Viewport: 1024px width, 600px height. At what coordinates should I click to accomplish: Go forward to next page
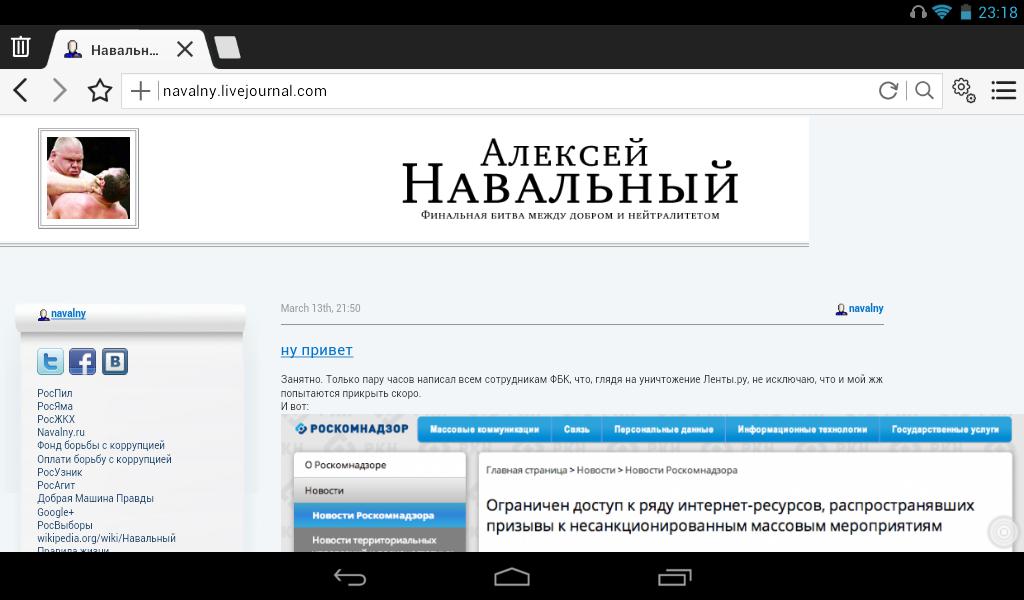pos(59,90)
